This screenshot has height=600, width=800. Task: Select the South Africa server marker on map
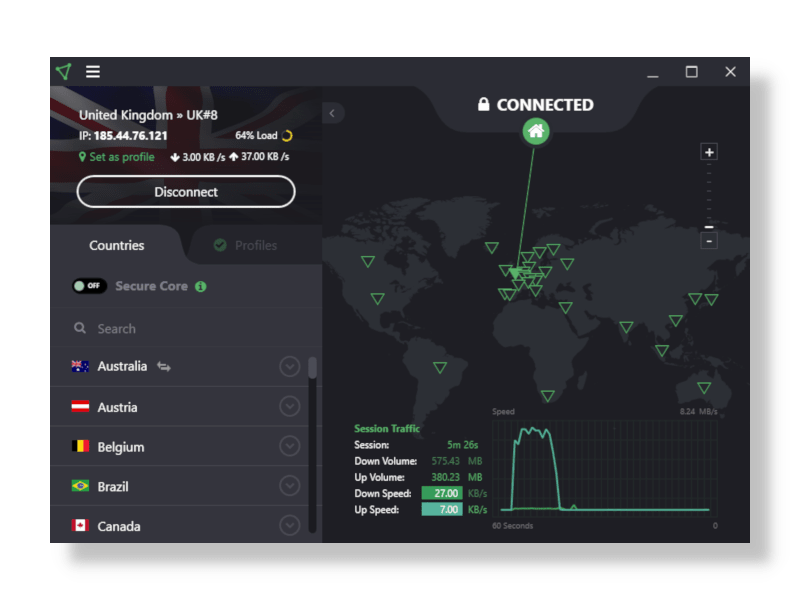(x=547, y=395)
